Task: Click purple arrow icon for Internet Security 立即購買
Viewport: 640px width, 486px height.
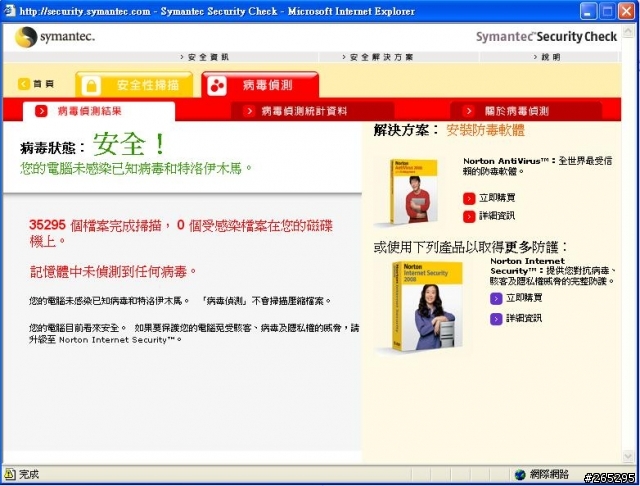Action: tap(496, 299)
